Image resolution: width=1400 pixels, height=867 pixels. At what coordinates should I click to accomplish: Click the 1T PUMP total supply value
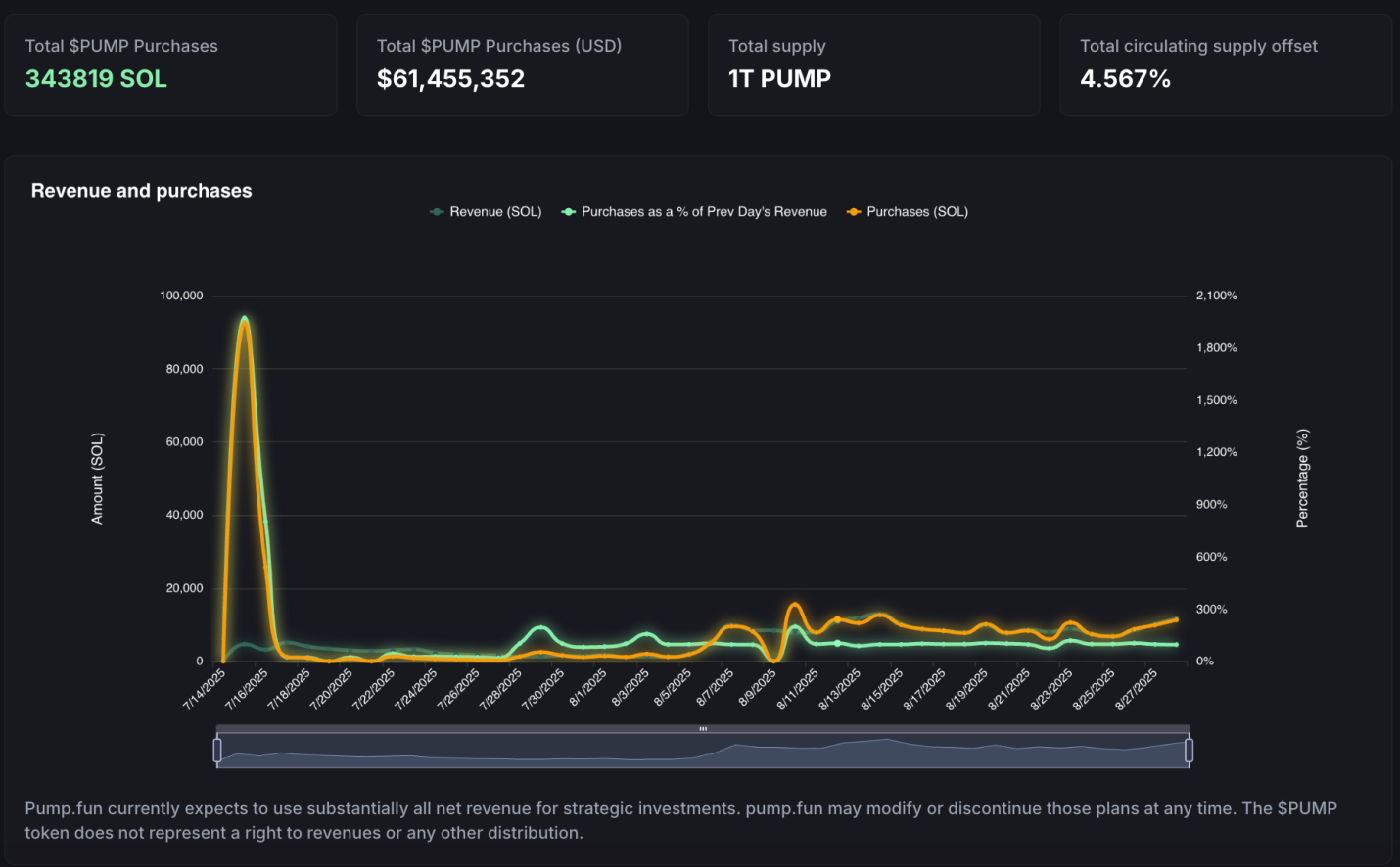779,79
